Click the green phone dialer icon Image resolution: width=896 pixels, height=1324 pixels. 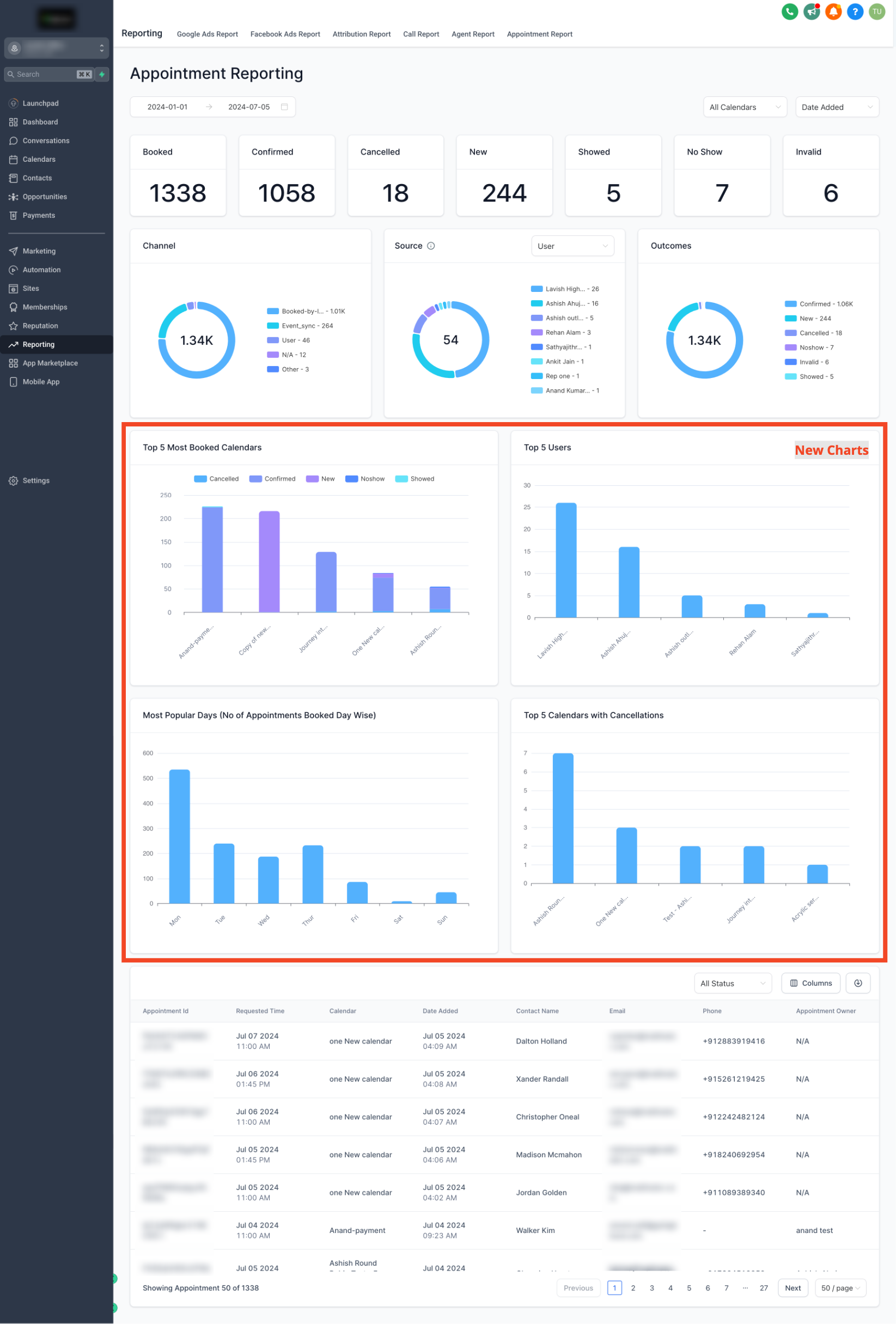tap(789, 11)
